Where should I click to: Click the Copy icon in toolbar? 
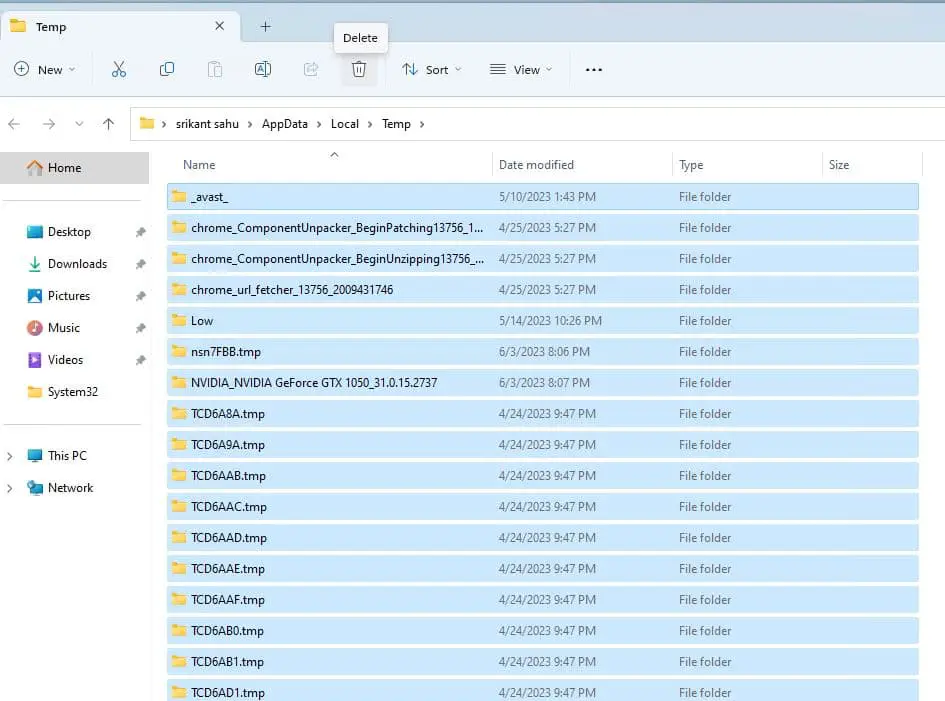point(167,69)
